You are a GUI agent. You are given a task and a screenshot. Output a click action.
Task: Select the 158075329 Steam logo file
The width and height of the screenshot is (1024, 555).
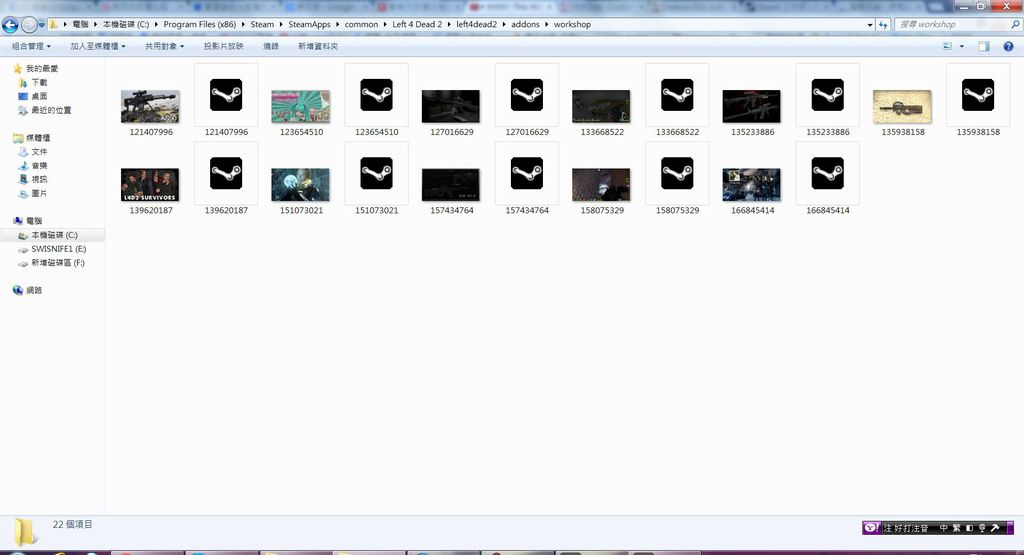(x=677, y=174)
